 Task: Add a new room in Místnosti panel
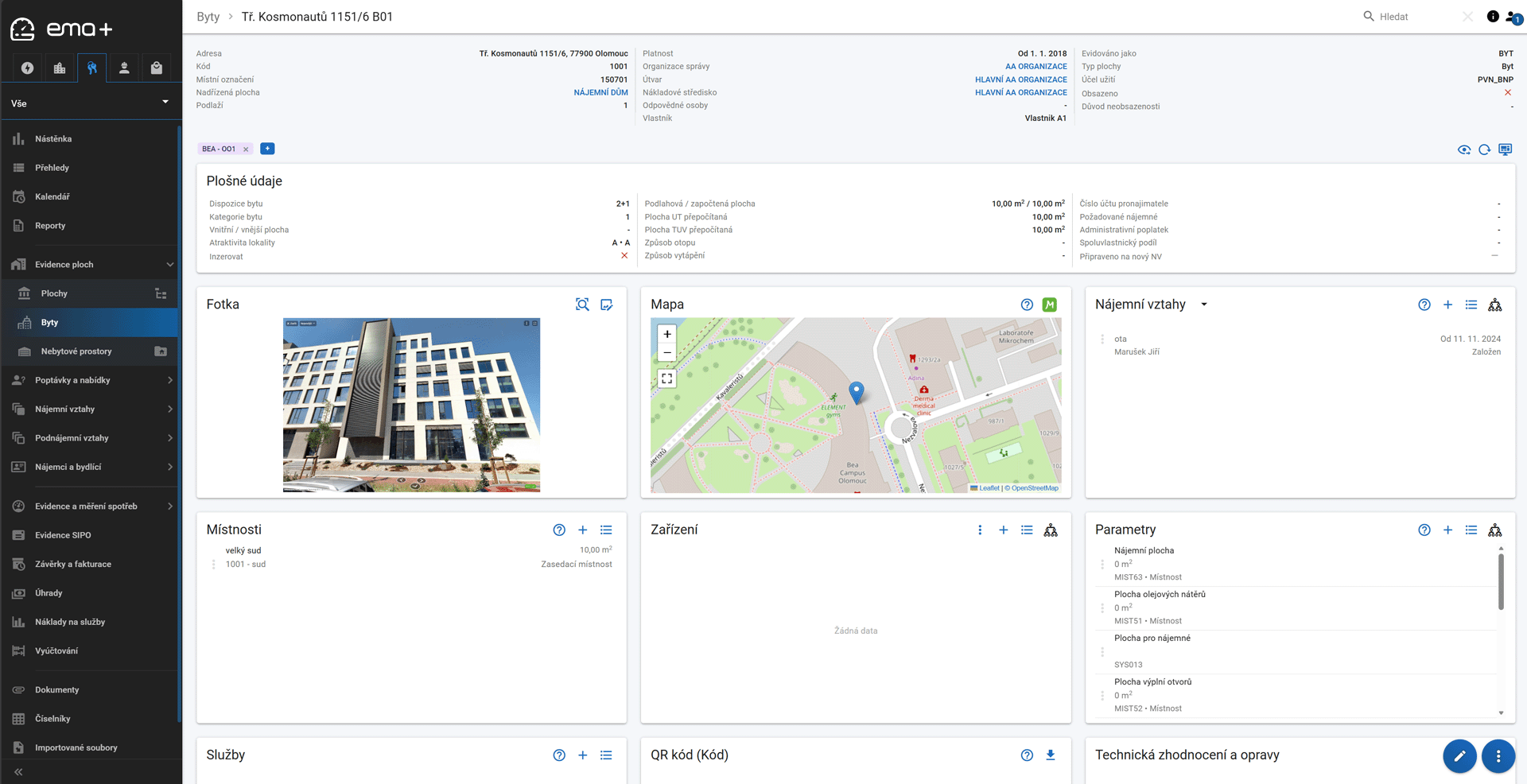pyautogui.click(x=582, y=530)
